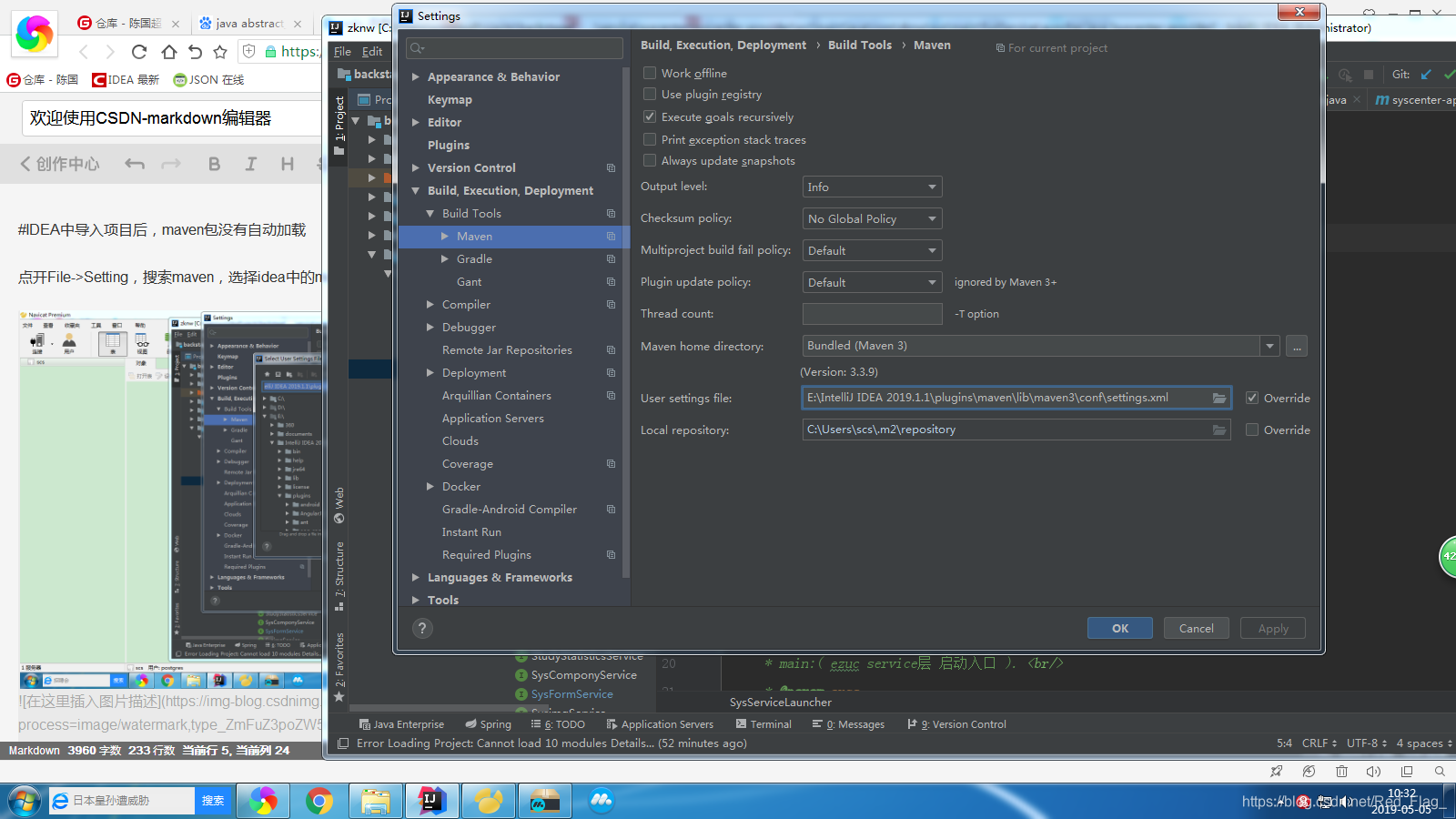Uncheck Execute goals recursively
The image size is (1456, 819).
coord(650,116)
